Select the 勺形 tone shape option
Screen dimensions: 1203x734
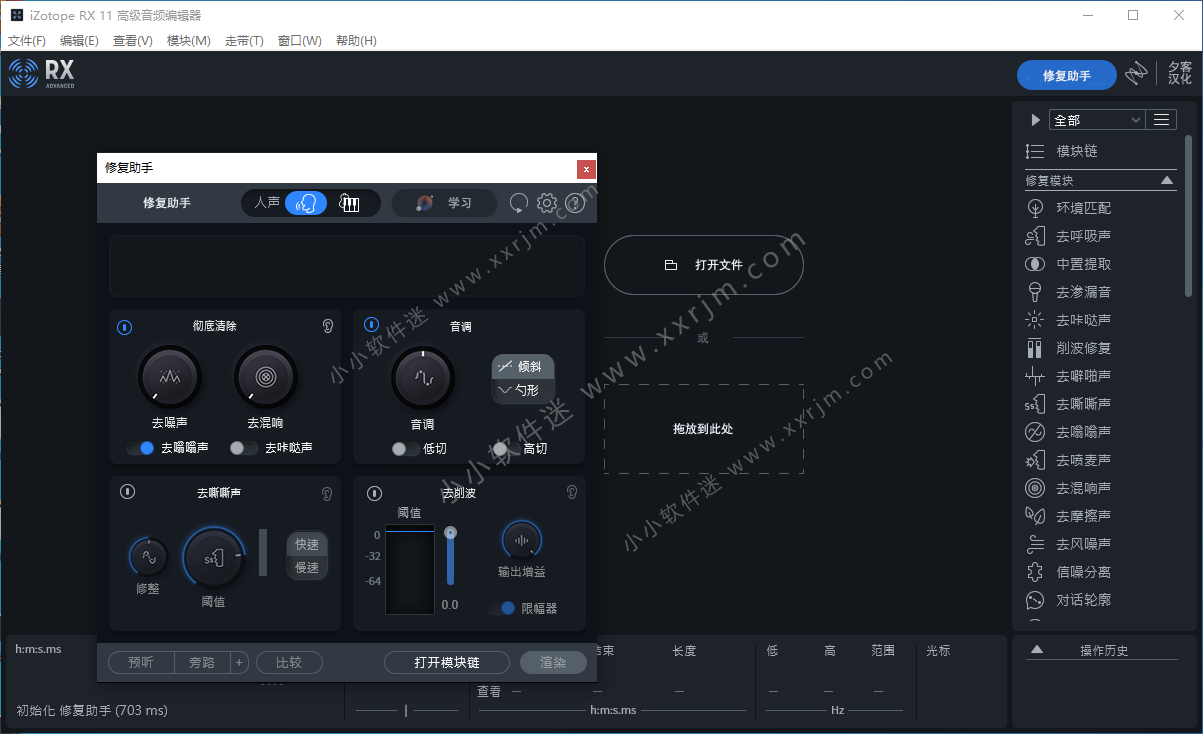(522, 390)
